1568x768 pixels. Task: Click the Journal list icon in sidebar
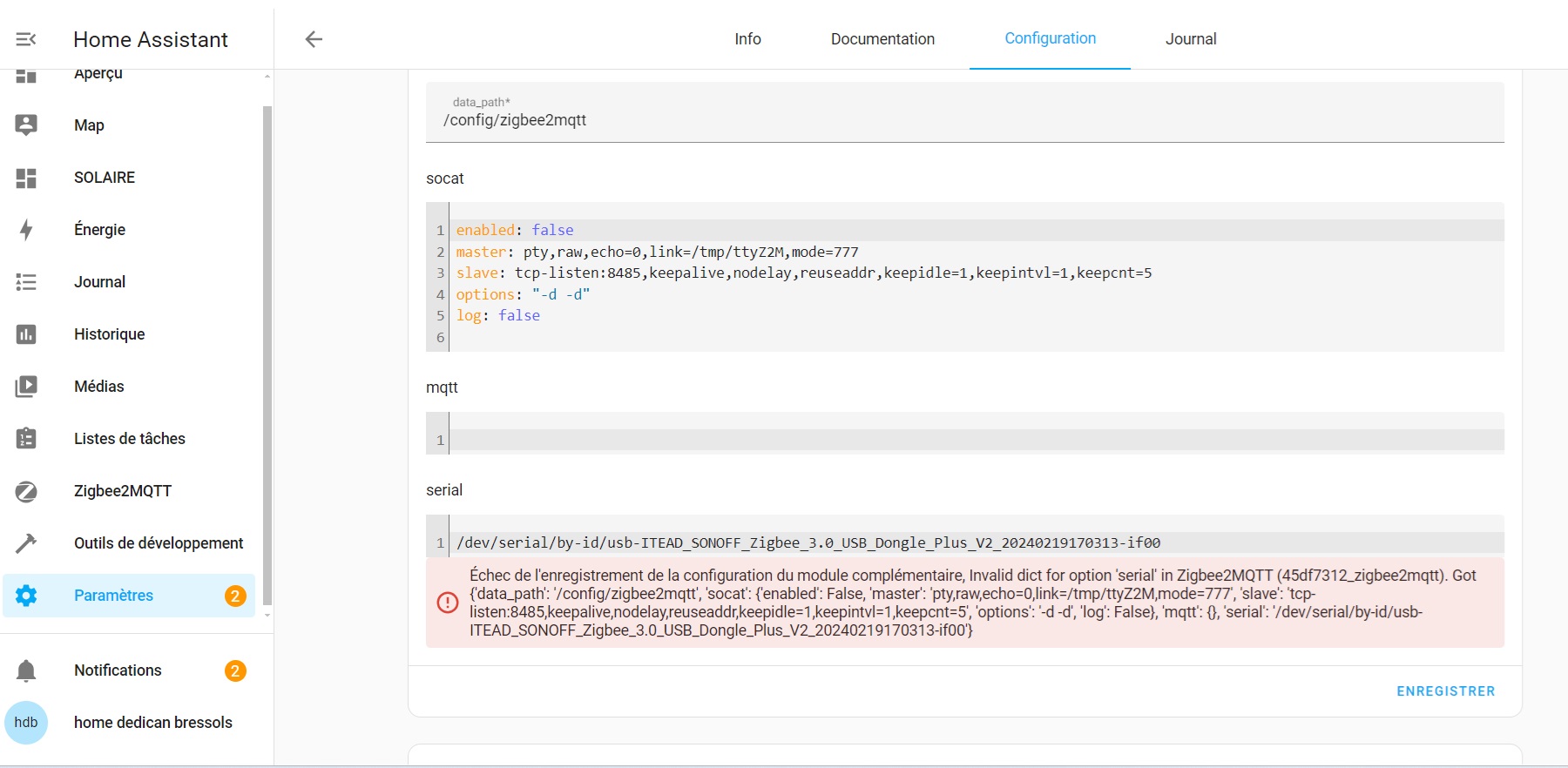(26, 282)
